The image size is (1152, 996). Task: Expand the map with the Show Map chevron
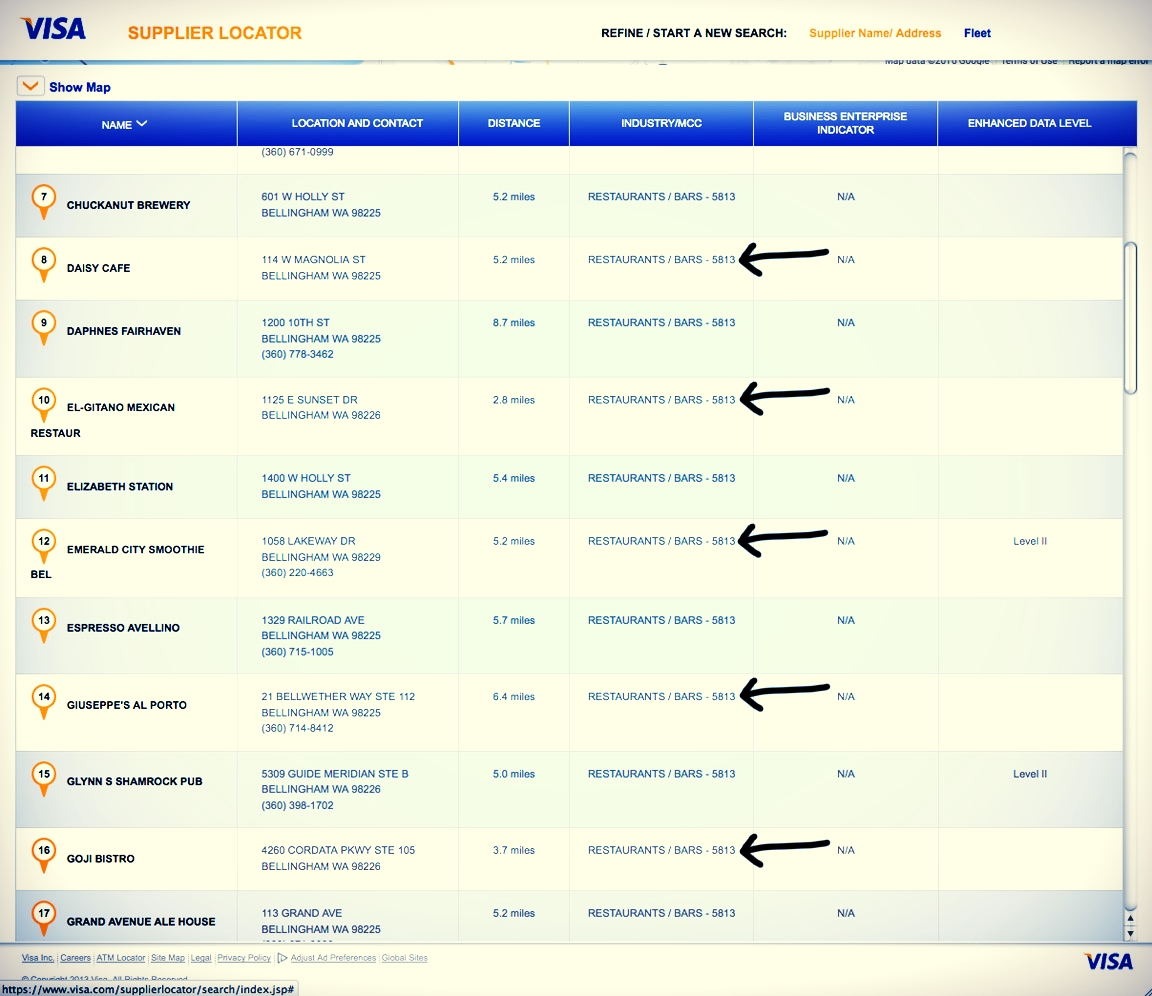pos(30,86)
